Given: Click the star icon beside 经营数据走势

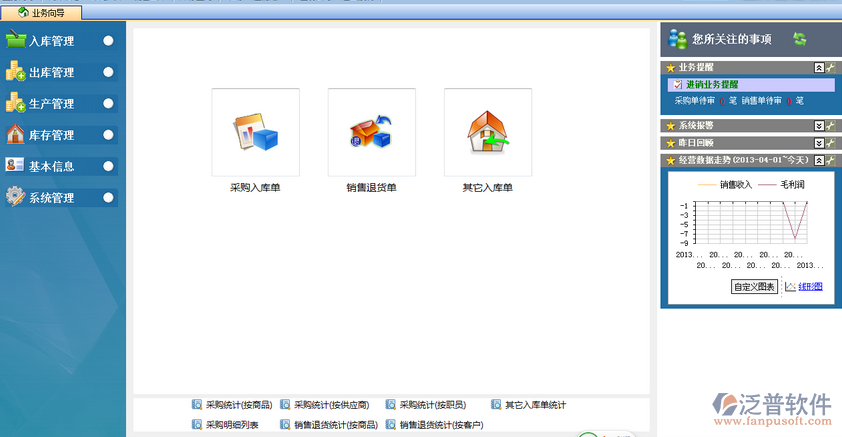Looking at the screenshot, I should coord(670,161).
